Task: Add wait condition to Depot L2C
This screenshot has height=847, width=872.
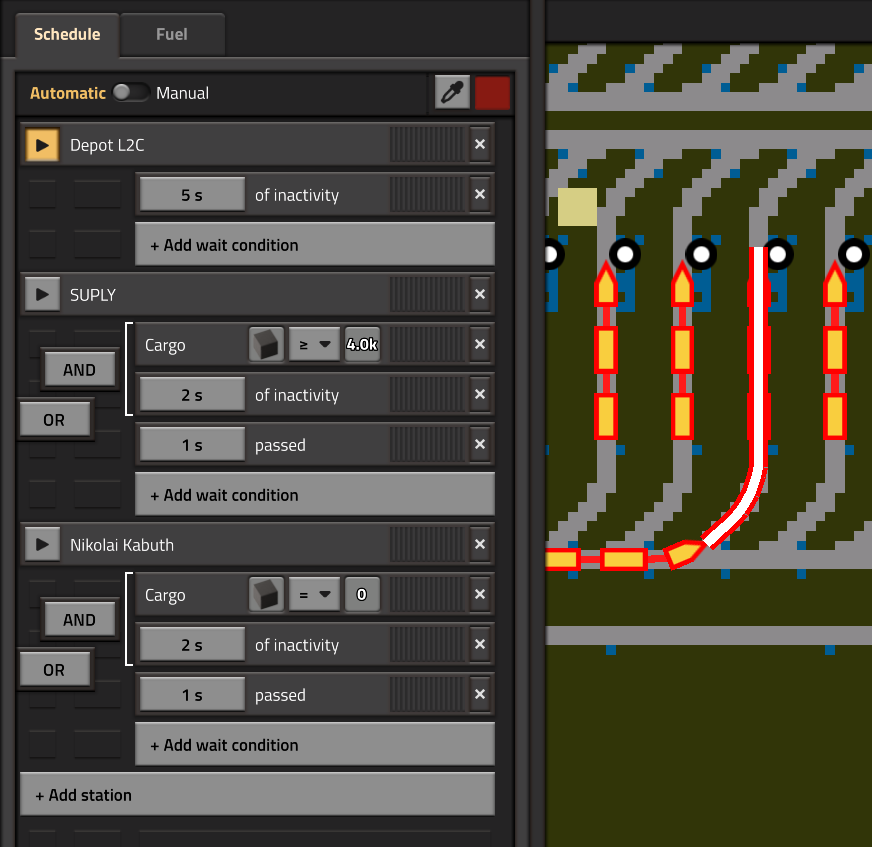Action: [314, 245]
